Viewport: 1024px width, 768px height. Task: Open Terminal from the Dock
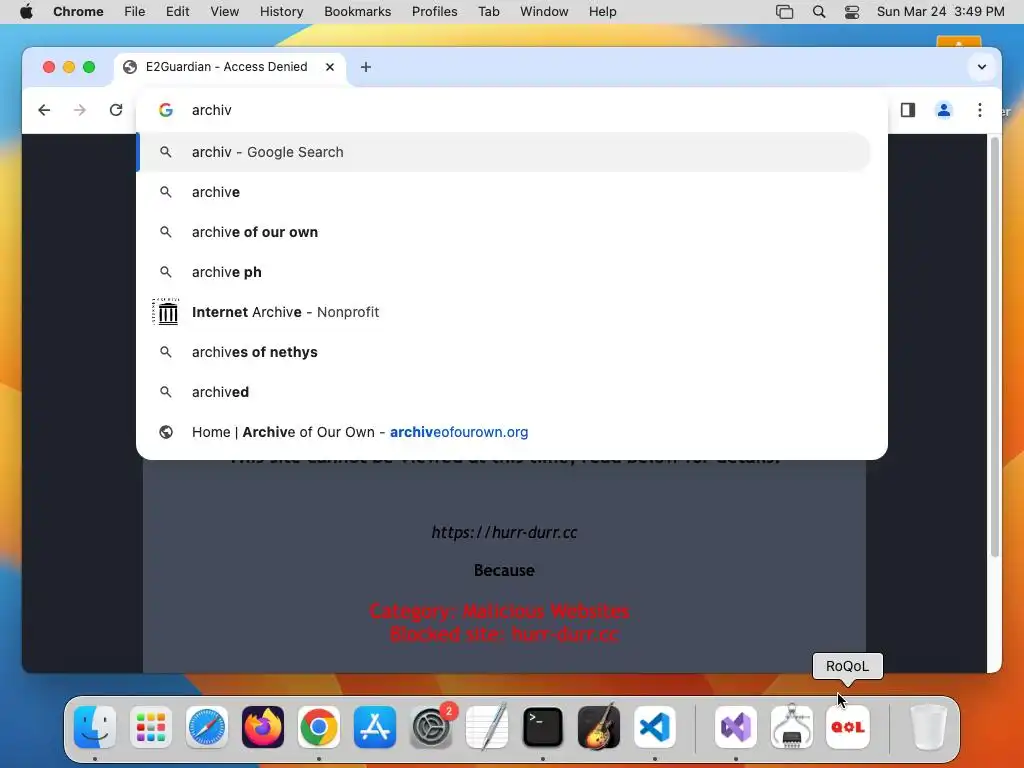(543, 727)
